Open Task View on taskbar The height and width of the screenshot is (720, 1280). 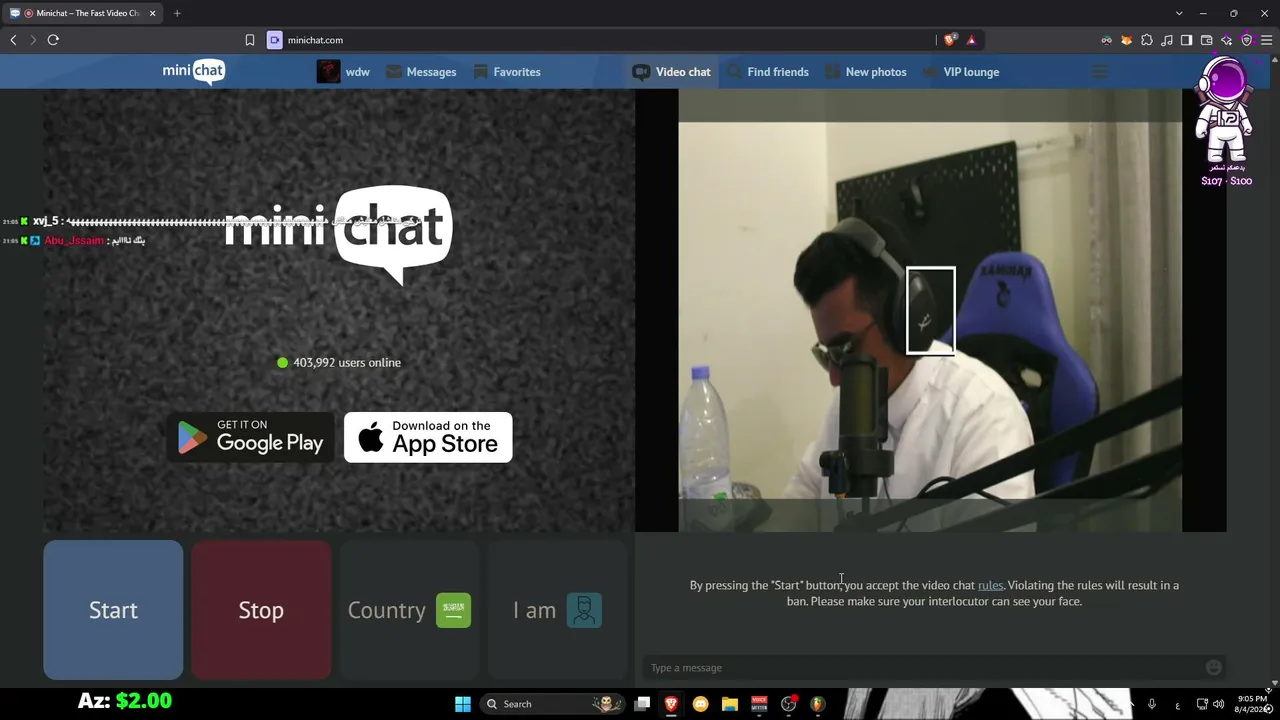642,704
